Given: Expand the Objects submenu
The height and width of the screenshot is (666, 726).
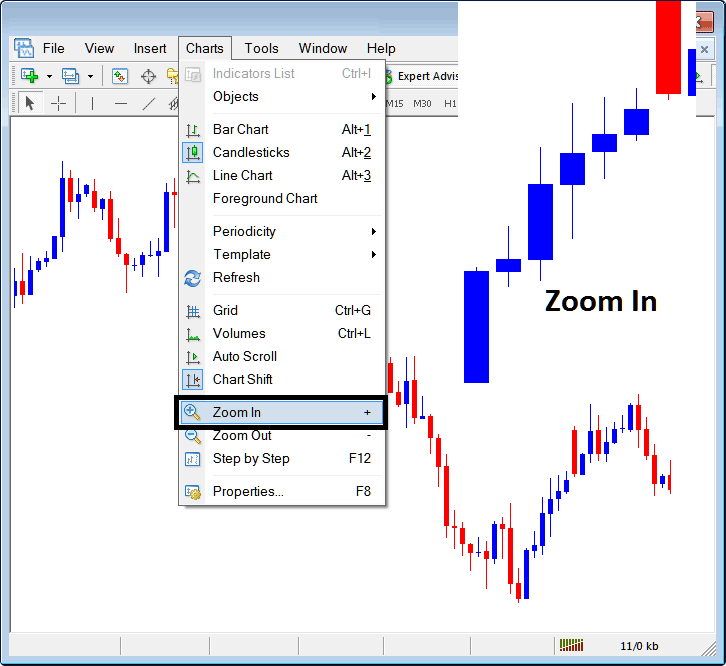Looking at the screenshot, I should (282, 97).
